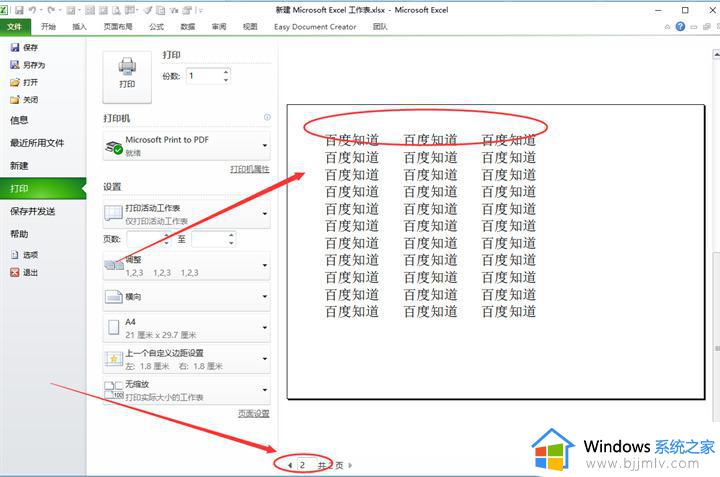Switch to 开始 (Home) ribbon tab

point(48,27)
